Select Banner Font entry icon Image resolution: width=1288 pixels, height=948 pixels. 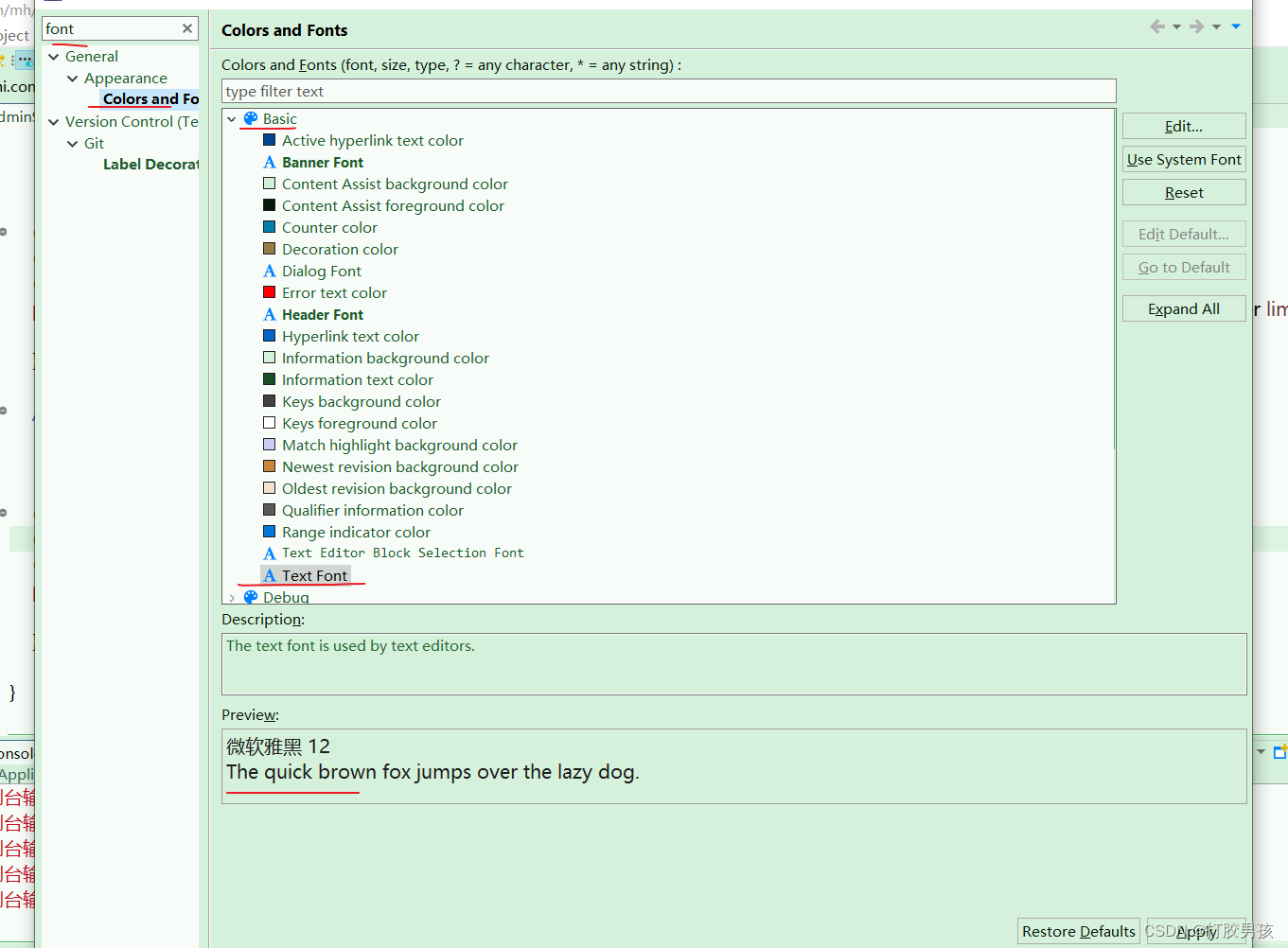point(270,163)
